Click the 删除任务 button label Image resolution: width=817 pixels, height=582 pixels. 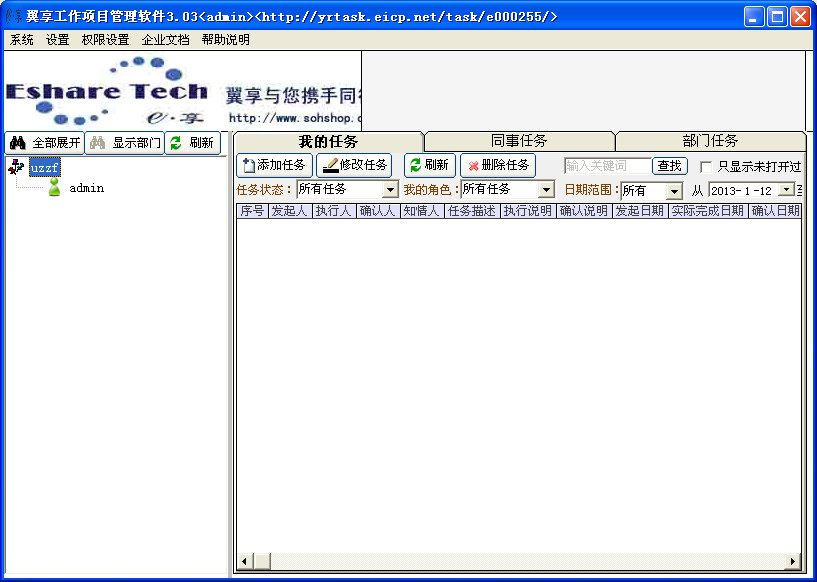[x=505, y=165]
